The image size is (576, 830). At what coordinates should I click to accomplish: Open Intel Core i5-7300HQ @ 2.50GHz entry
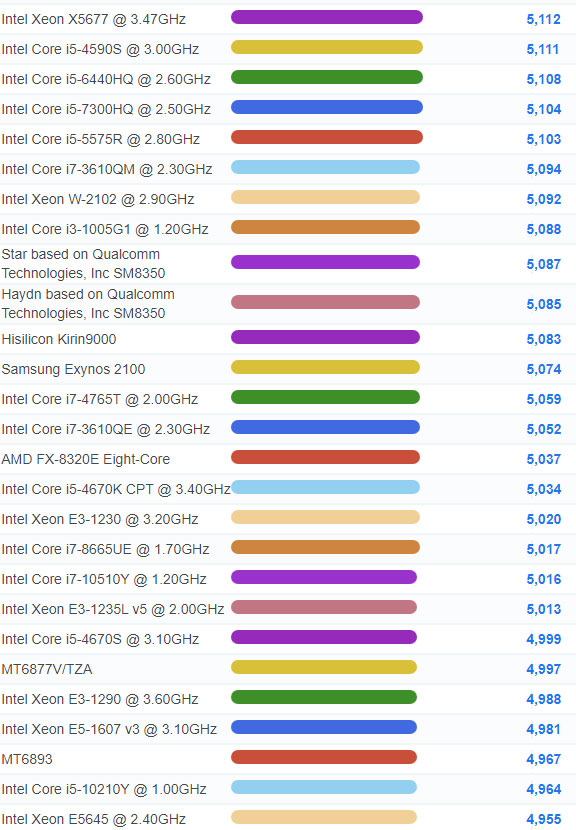106,110
